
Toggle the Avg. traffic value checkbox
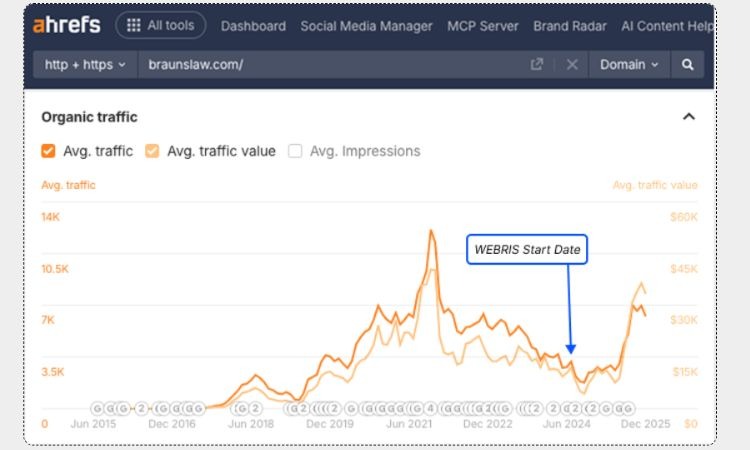pos(152,151)
